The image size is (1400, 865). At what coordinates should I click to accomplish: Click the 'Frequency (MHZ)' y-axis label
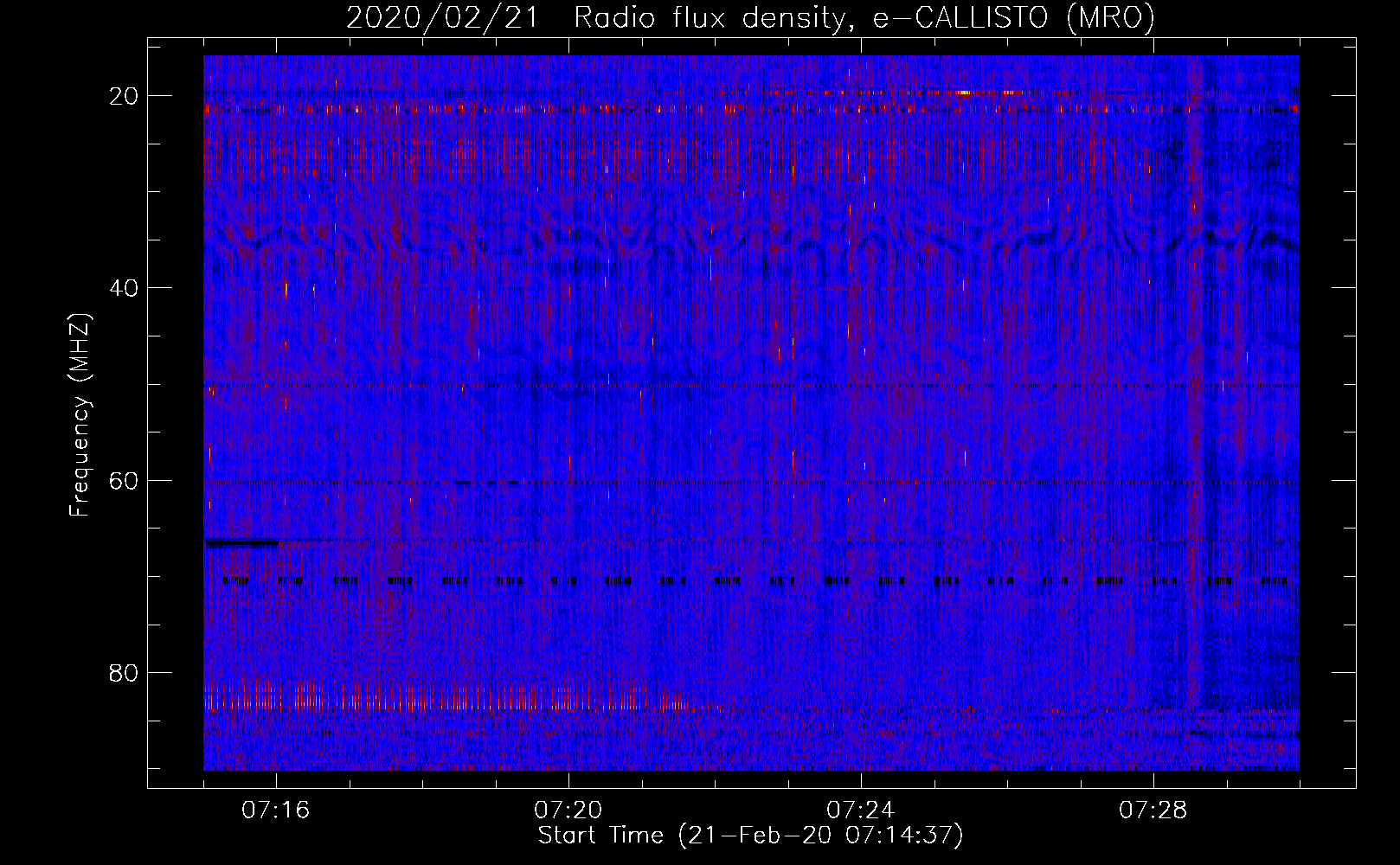[80, 414]
